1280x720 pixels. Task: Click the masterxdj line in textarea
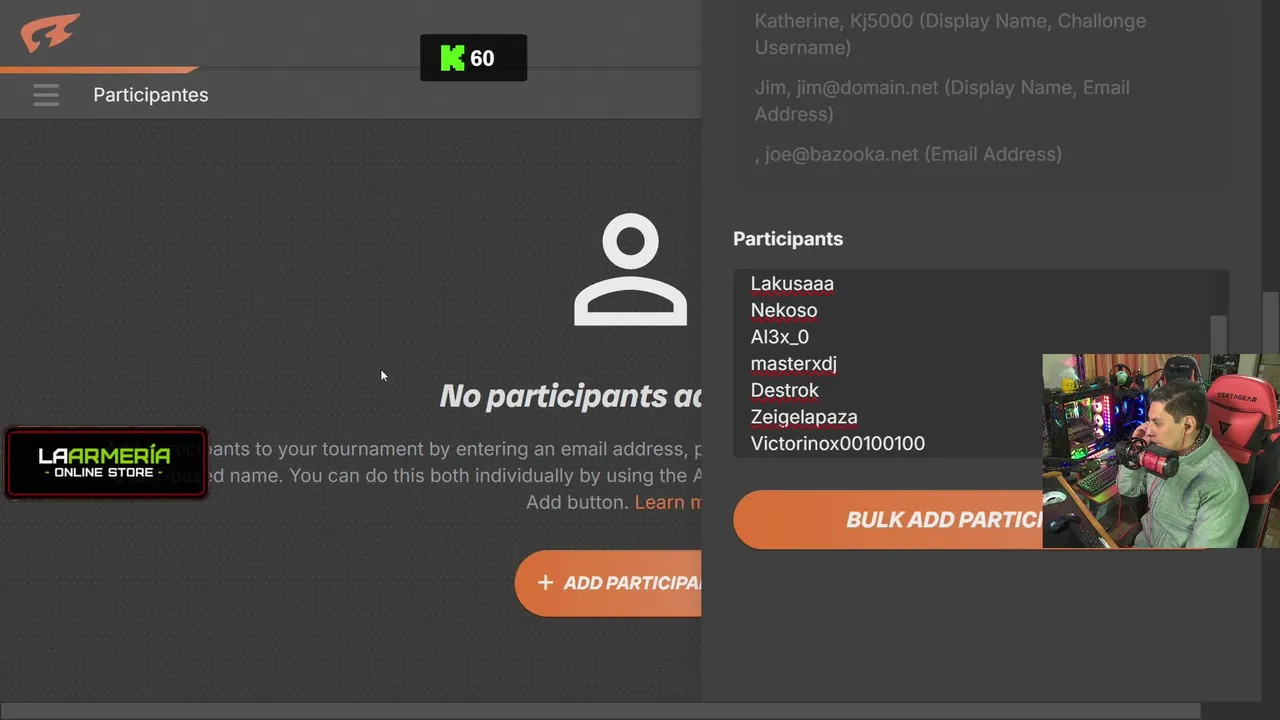794,364
